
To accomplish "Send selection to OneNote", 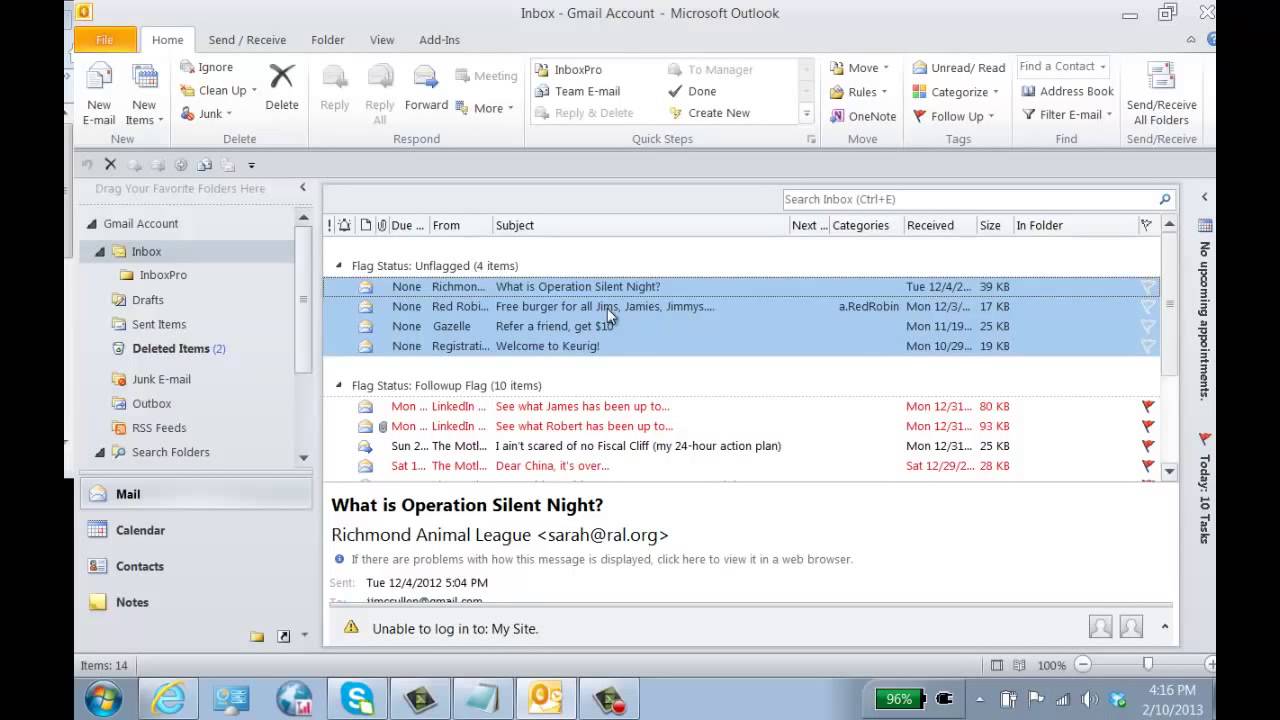I will point(863,116).
